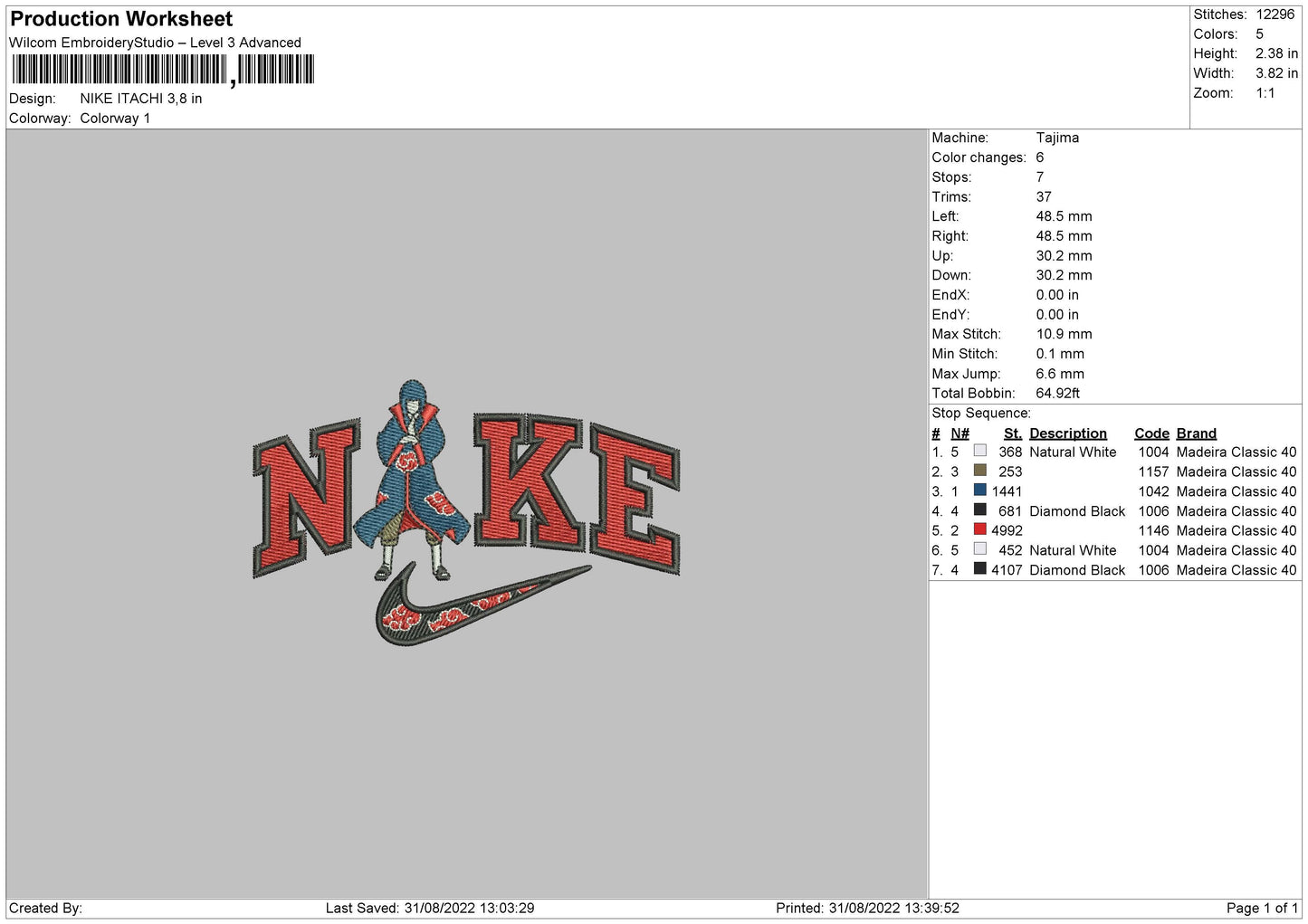The width and height of the screenshot is (1308, 924).
Task: Click the Stitches value 12296
Action: pyautogui.click(x=1275, y=14)
